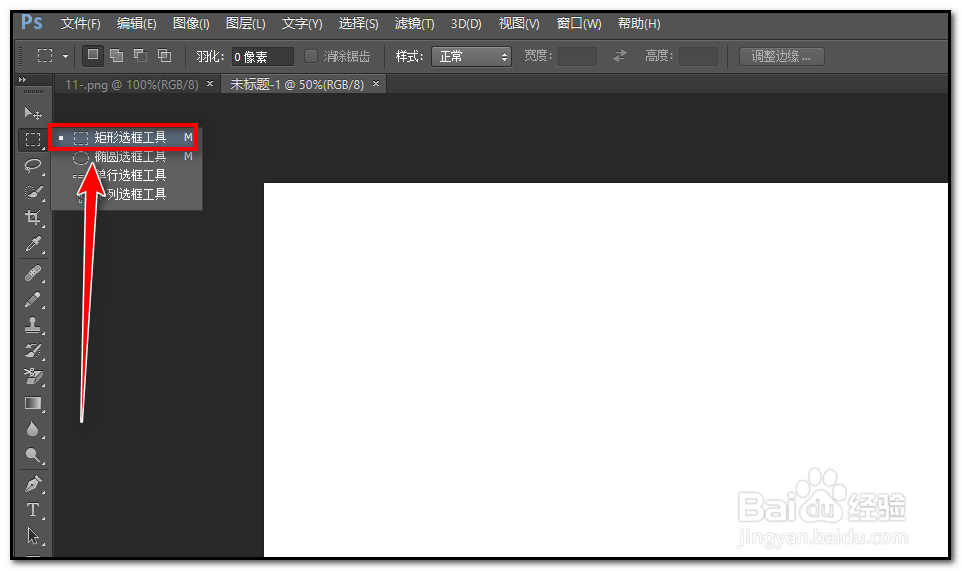962x571 pixels.
Task: Close the 11-.png document tab
Action: coord(210,83)
